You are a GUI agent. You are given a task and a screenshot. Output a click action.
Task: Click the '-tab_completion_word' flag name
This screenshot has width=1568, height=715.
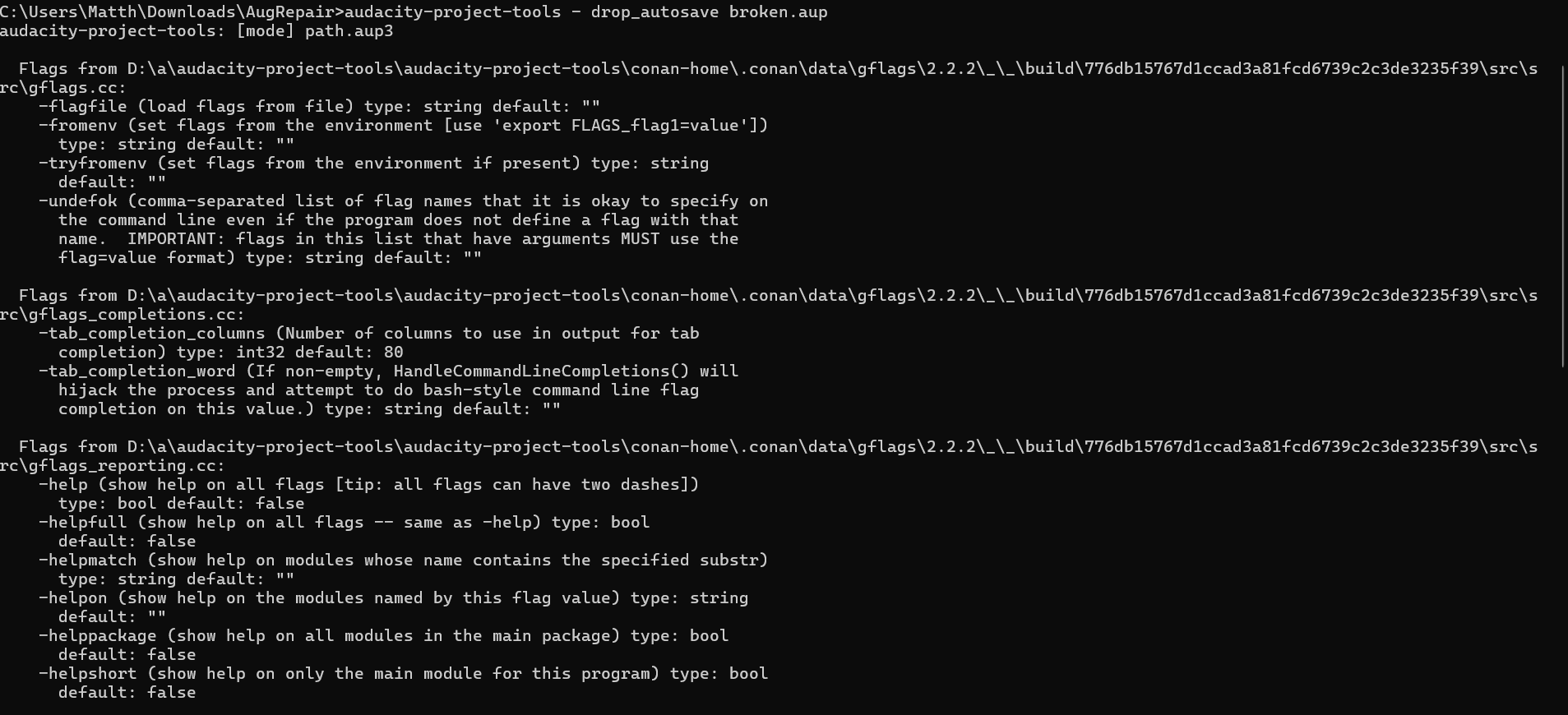[x=136, y=371]
